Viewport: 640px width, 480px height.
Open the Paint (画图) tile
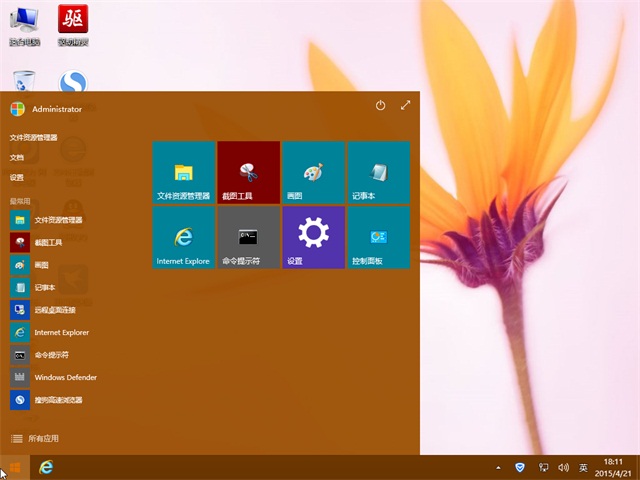(313, 172)
